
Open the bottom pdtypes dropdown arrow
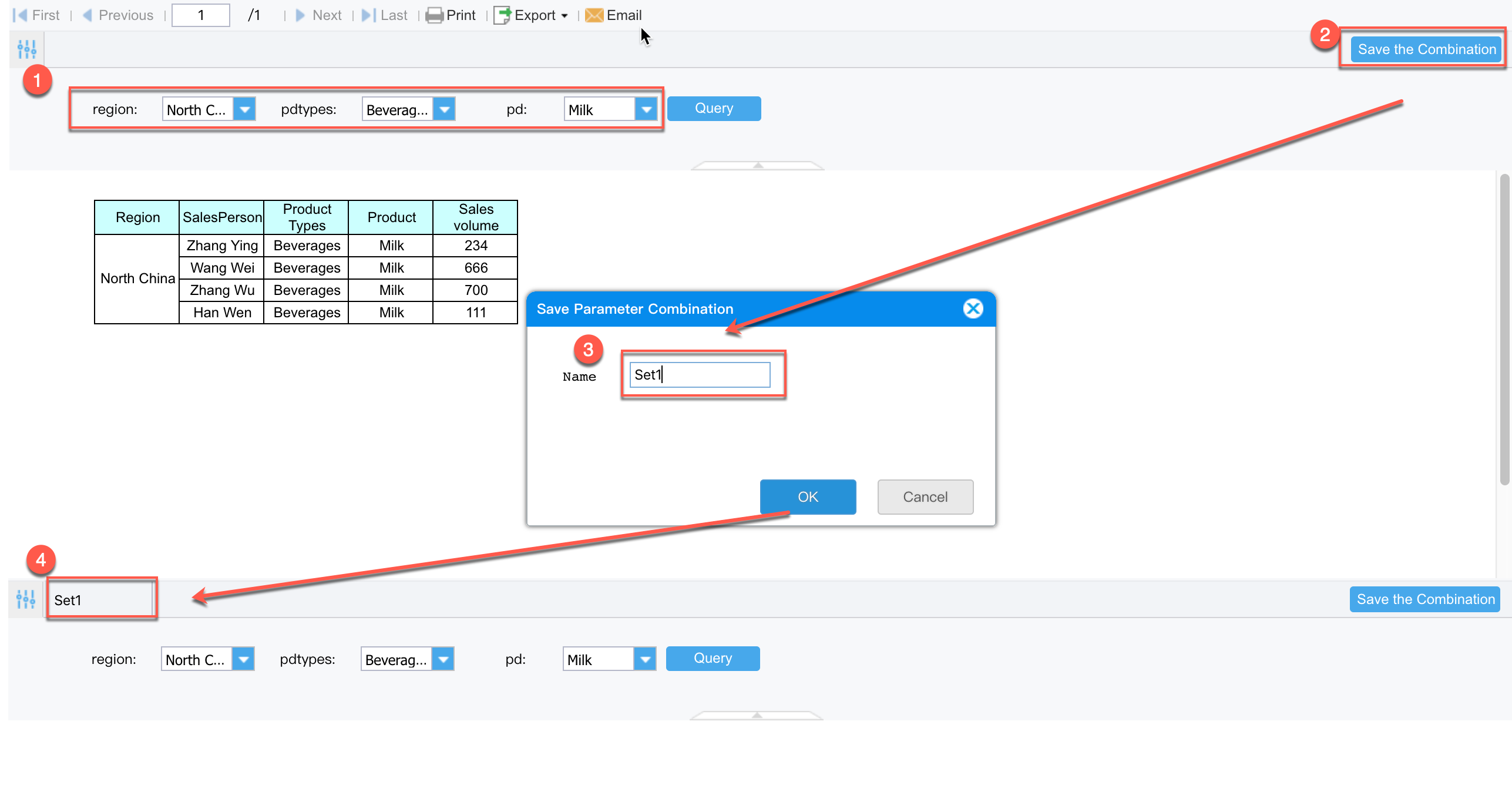pyautogui.click(x=443, y=659)
